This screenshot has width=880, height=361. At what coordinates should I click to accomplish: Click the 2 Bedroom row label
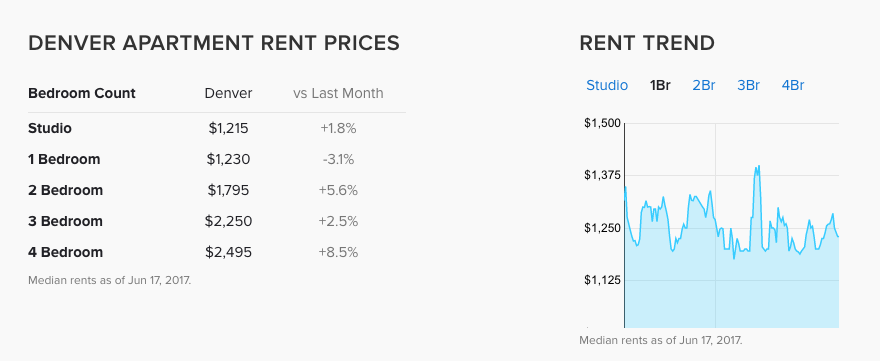click(x=66, y=190)
